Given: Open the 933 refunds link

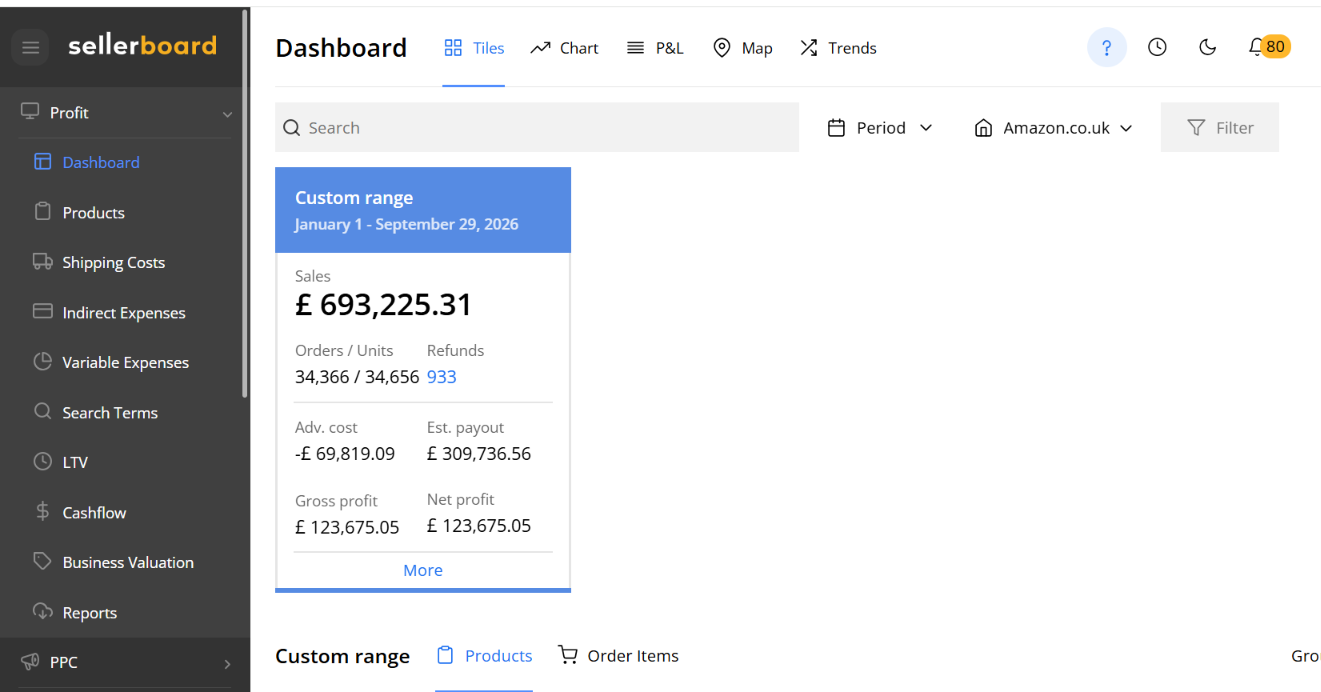Looking at the screenshot, I should point(442,377).
